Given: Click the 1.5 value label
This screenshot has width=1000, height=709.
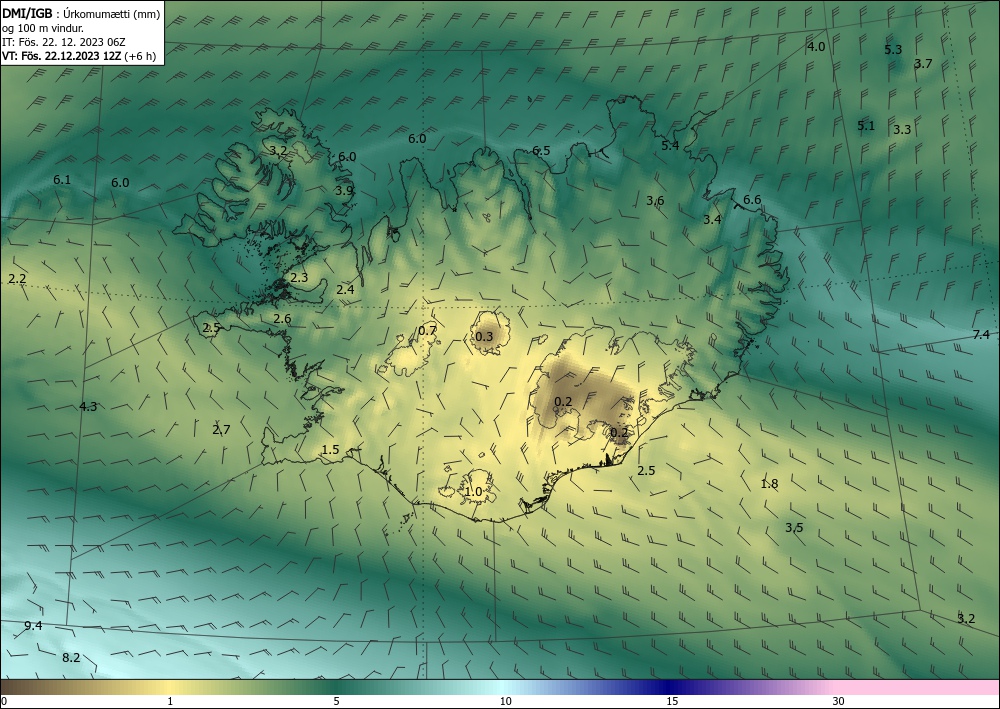Looking at the screenshot, I should click(x=330, y=450).
